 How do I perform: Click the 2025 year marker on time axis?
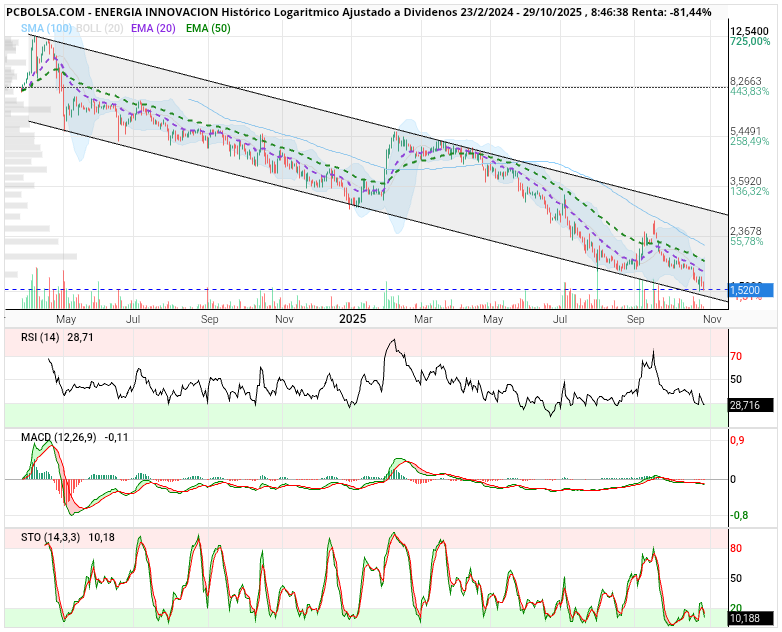353,319
